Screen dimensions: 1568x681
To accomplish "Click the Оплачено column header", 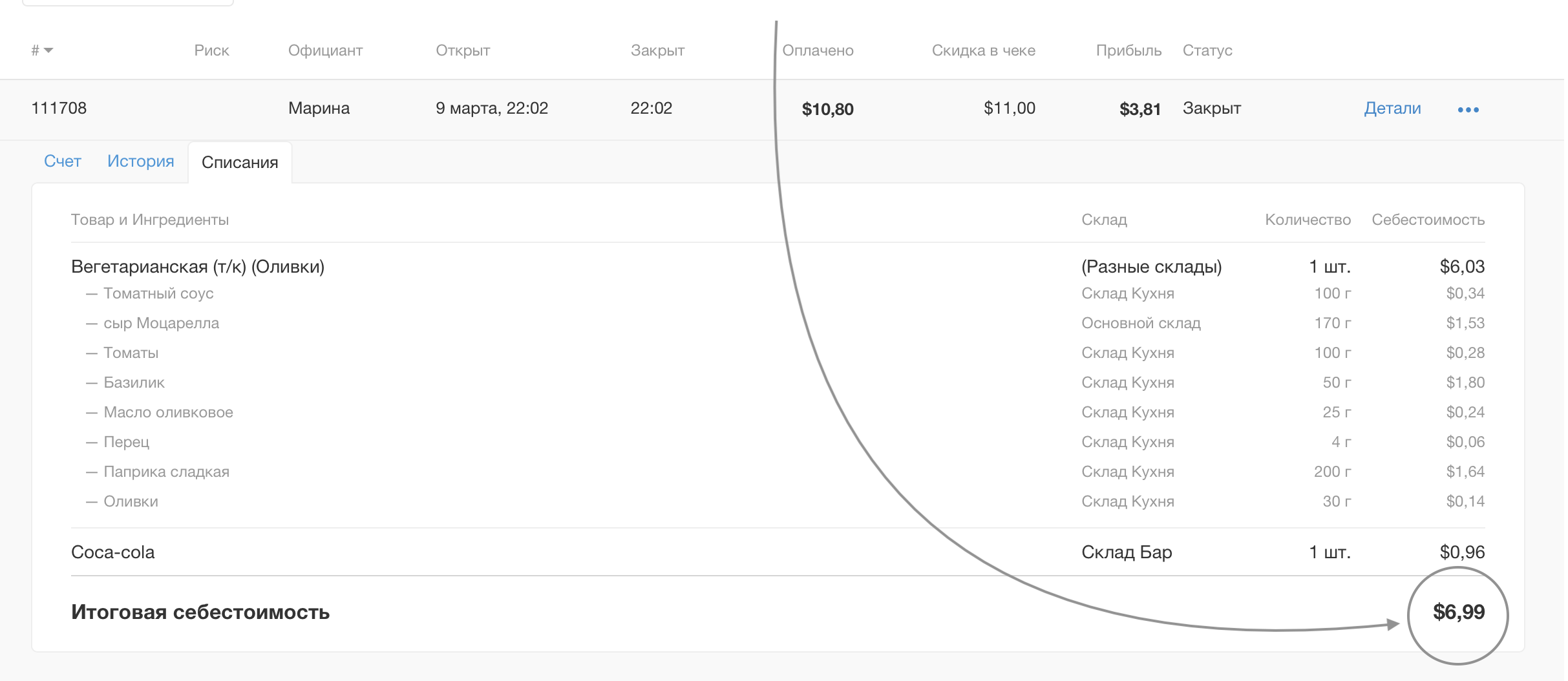I will pos(818,50).
